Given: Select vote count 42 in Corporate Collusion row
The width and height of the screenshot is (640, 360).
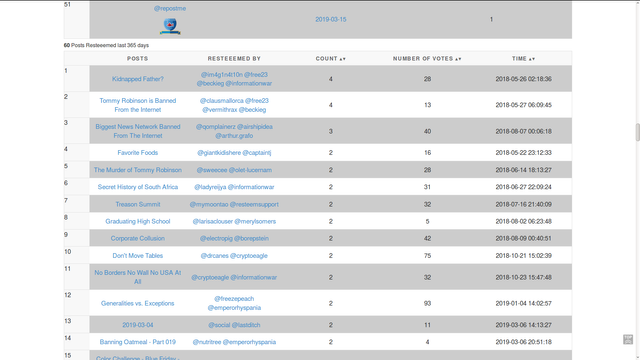Looking at the screenshot, I should (x=427, y=238).
